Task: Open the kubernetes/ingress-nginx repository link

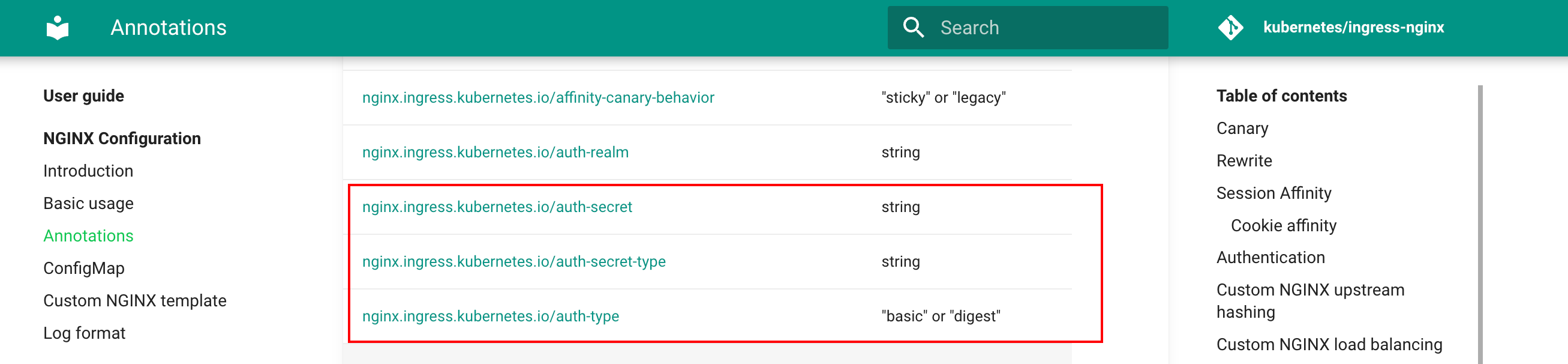Action: pos(1353,28)
